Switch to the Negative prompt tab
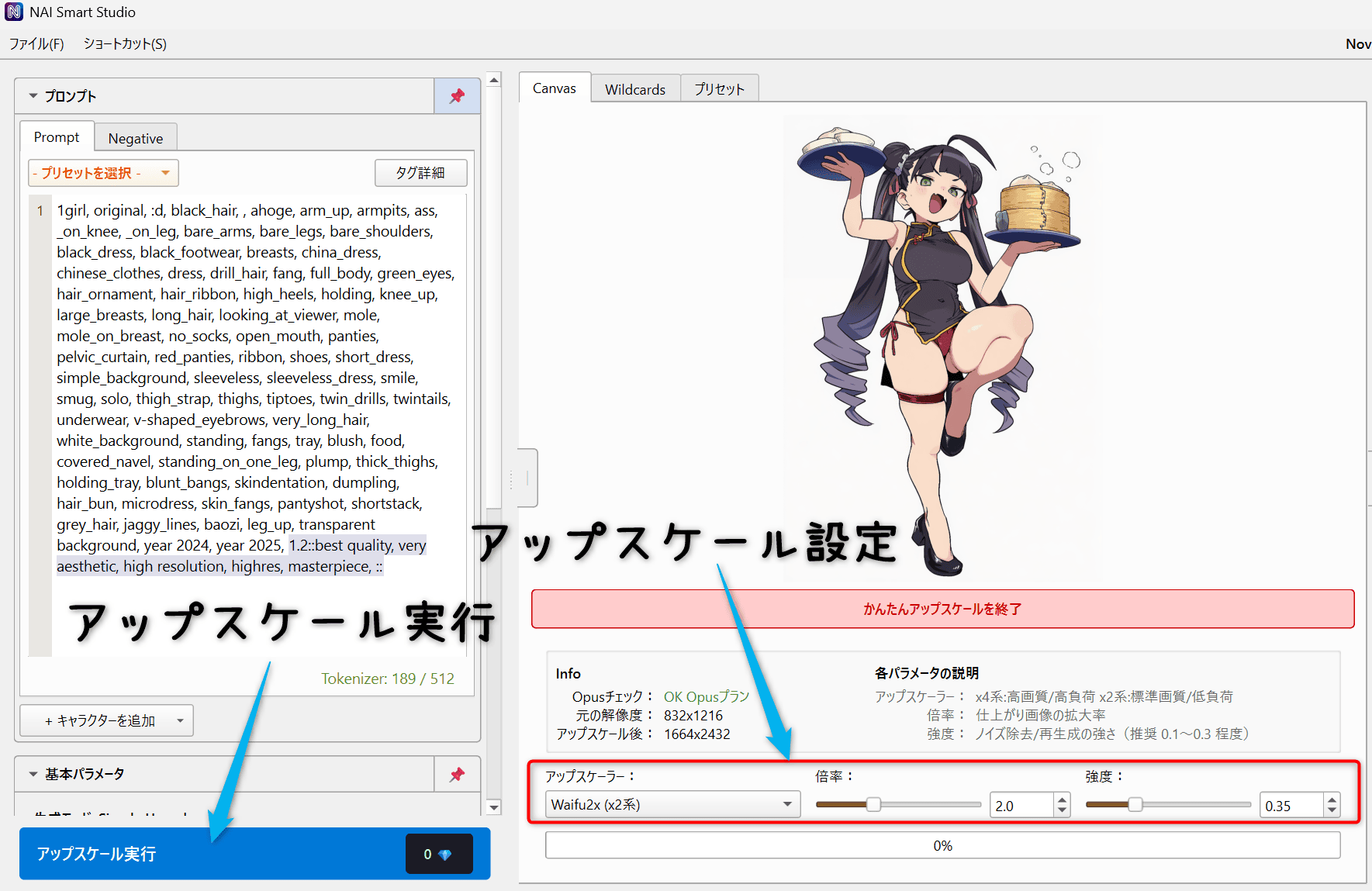The width and height of the screenshot is (1372, 891). (x=136, y=137)
